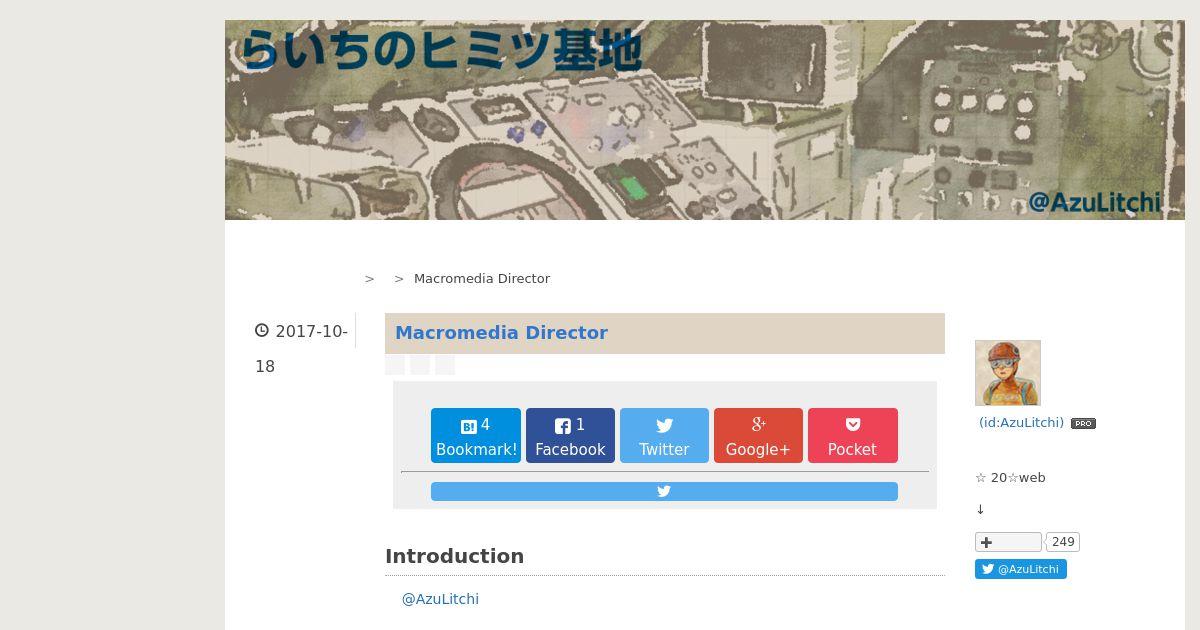Screen dimensions: 1200x630
Task: Click the wide Twitter follow bar
Action: 664,491
